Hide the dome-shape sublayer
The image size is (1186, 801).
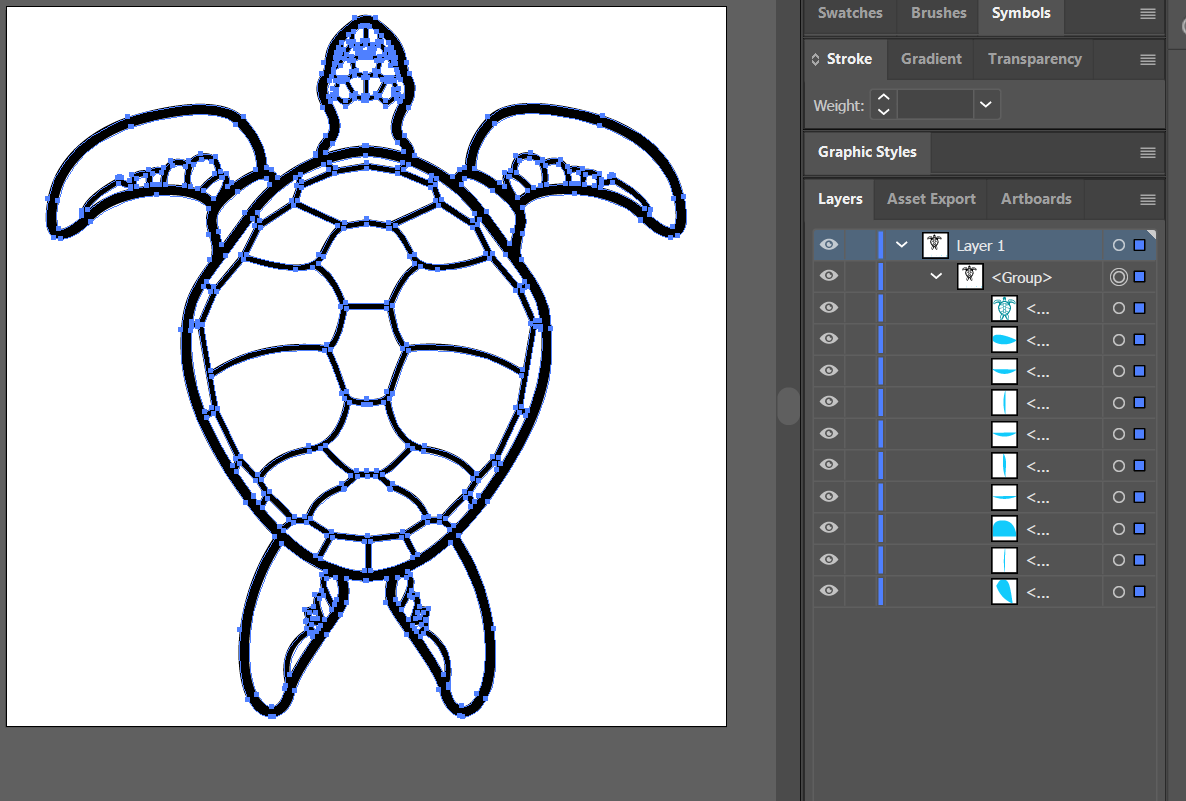point(829,528)
